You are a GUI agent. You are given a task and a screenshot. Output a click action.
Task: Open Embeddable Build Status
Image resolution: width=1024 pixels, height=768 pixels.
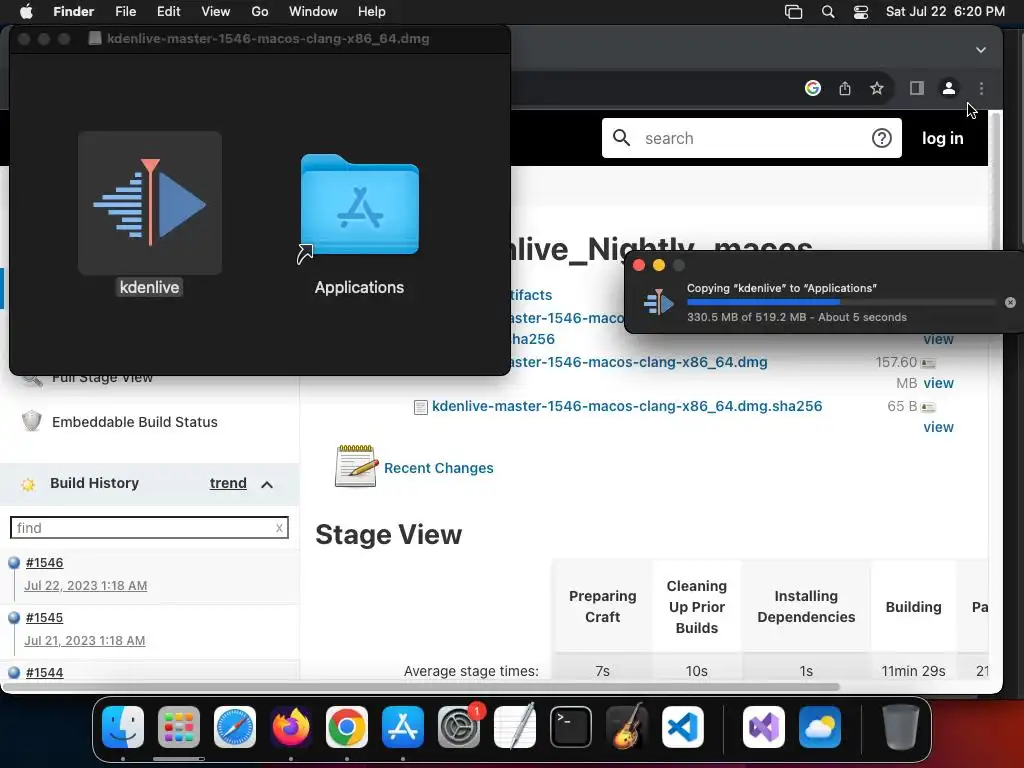point(135,422)
